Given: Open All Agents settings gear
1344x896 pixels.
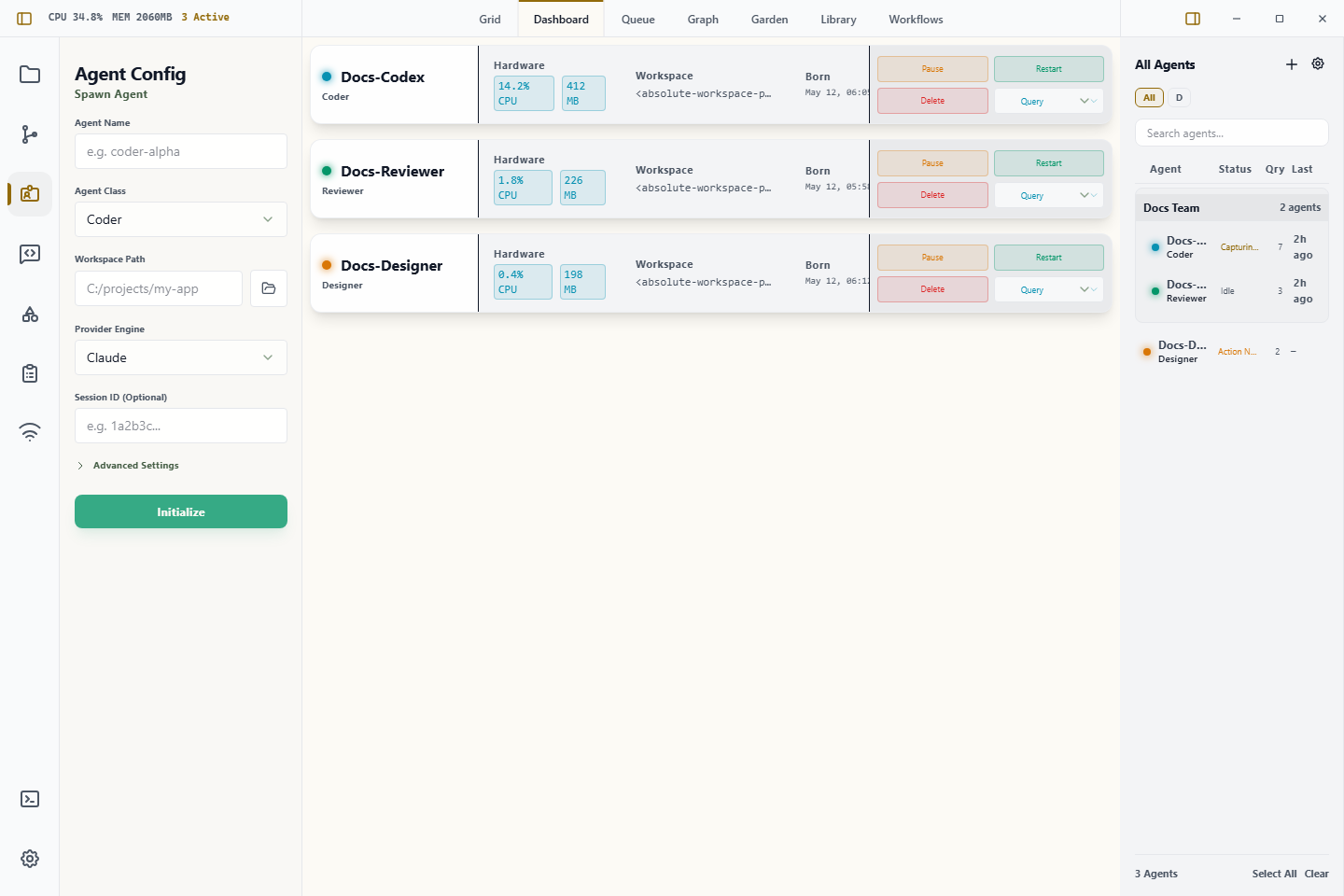Looking at the screenshot, I should (1318, 64).
